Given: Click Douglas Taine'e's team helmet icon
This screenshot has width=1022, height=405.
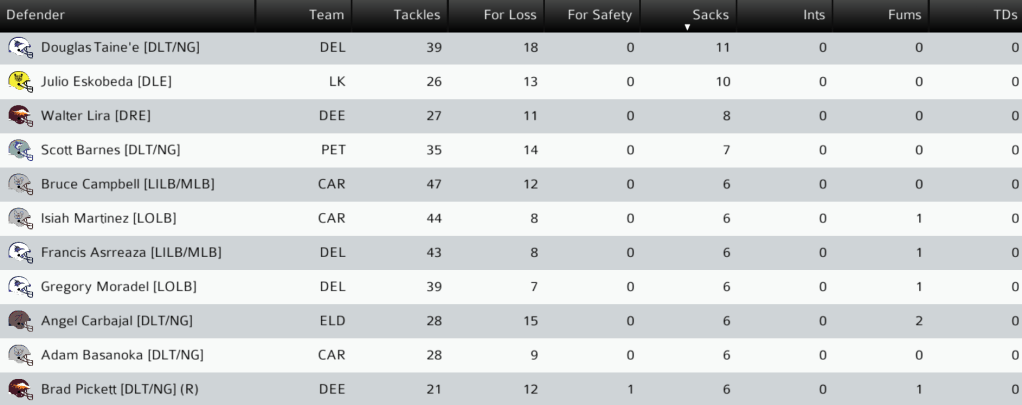Looking at the screenshot, I should point(20,47).
